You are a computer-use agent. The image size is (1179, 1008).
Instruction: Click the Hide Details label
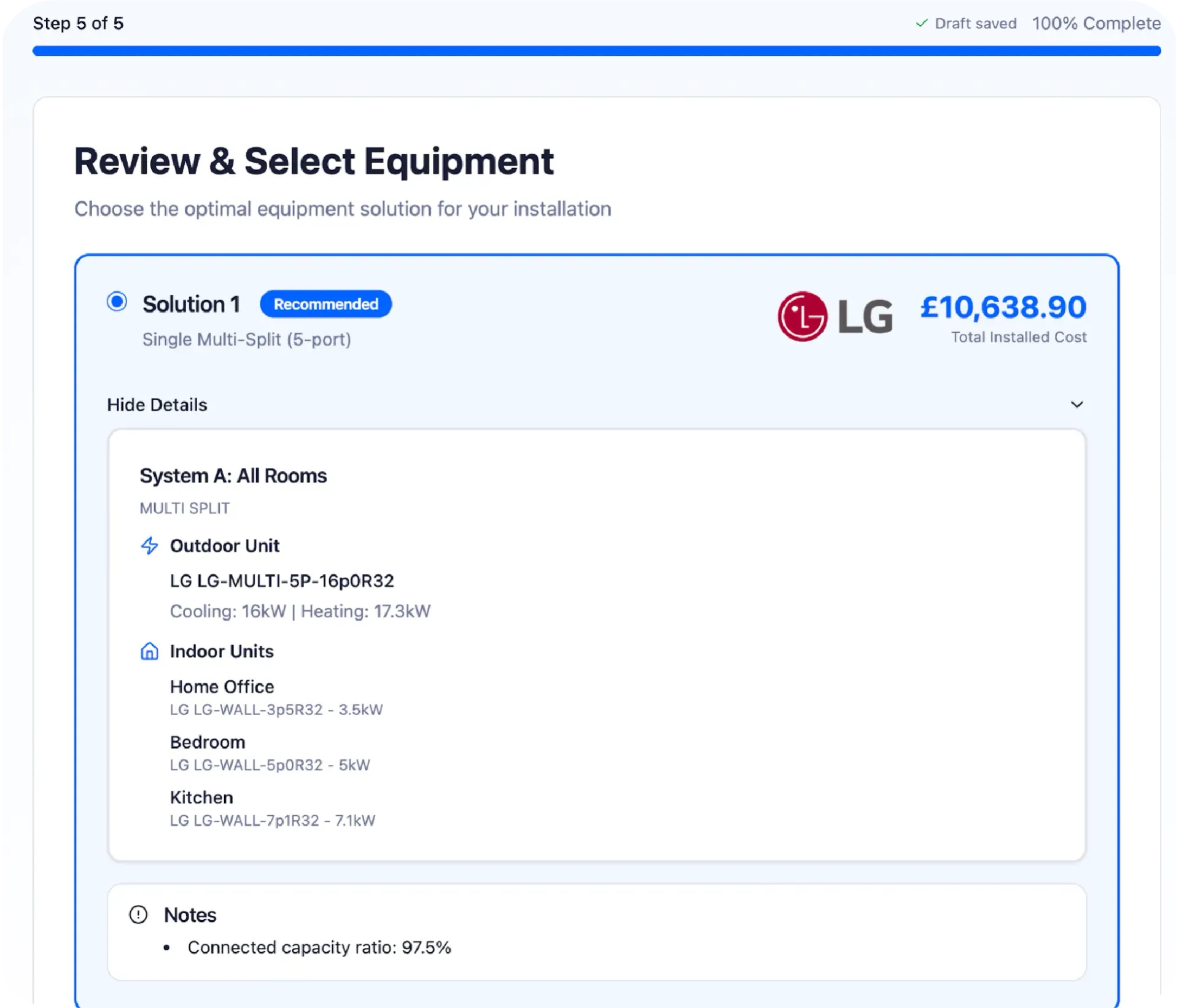pos(157,405)
